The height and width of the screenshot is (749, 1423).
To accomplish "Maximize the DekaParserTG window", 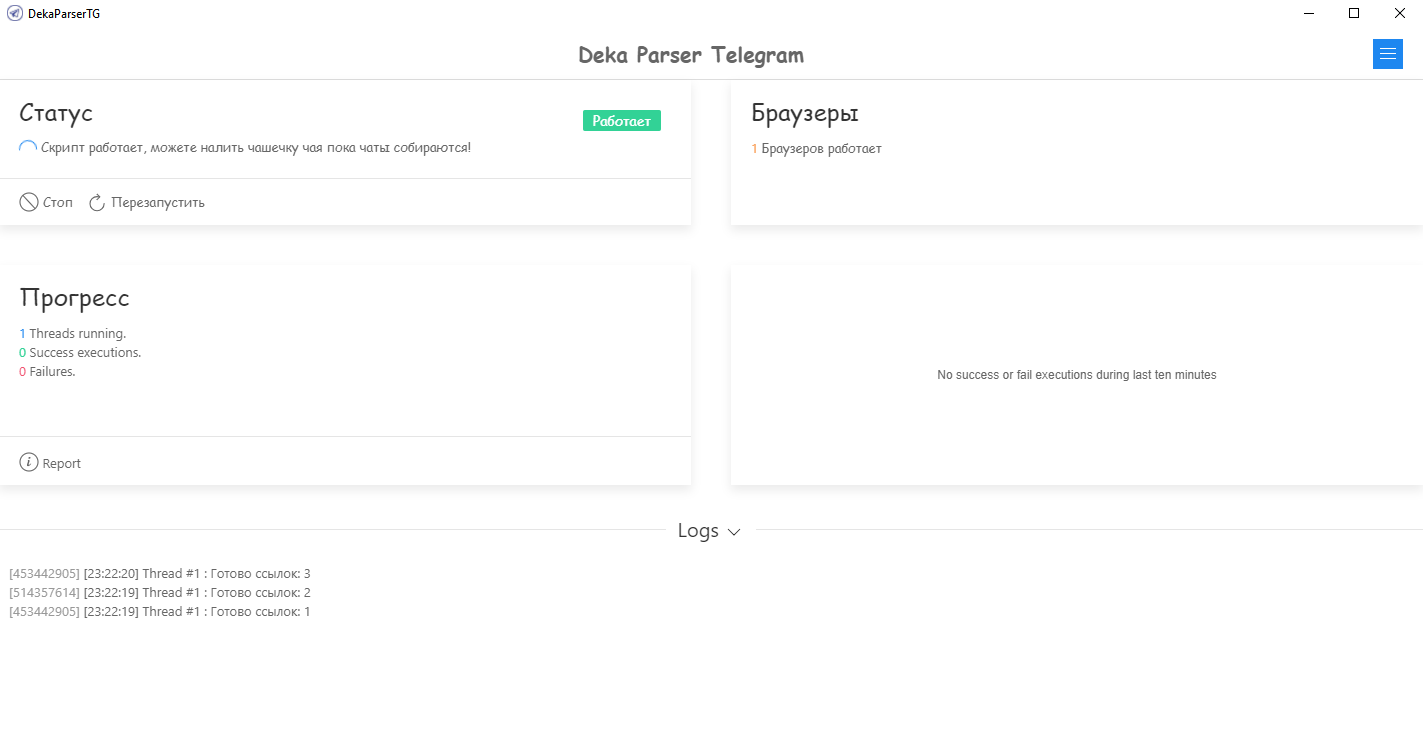I will 1354,14.
